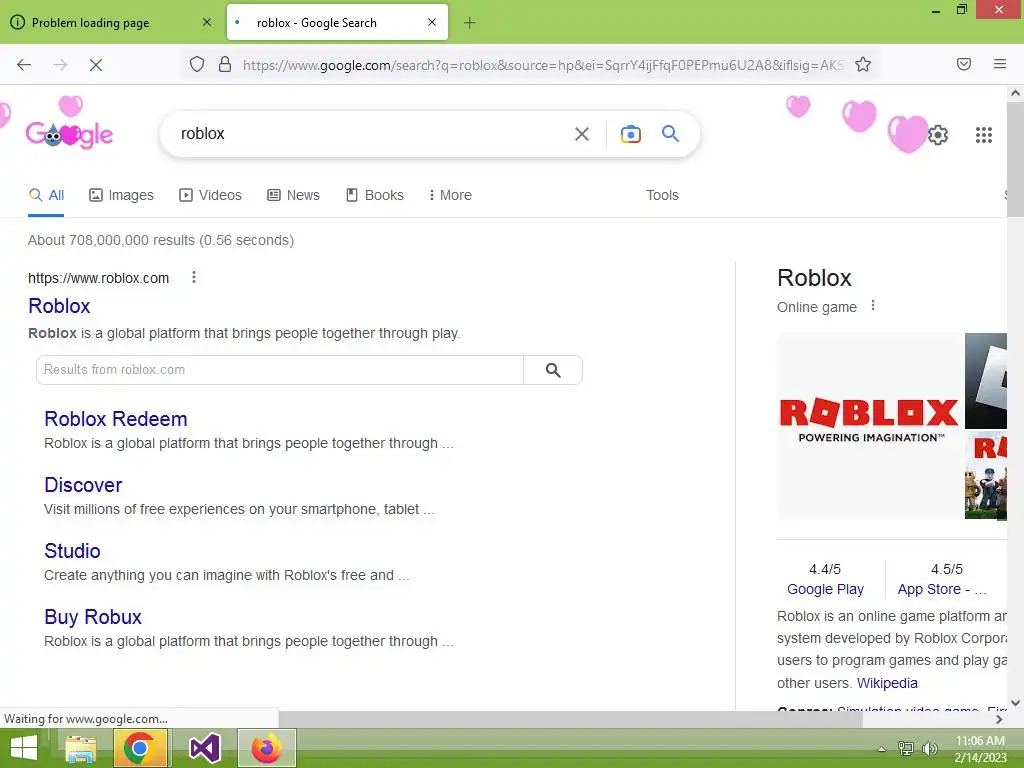Stop loading the page with the X button
This screenshot has width=1024, height=768.
[96, 65]
